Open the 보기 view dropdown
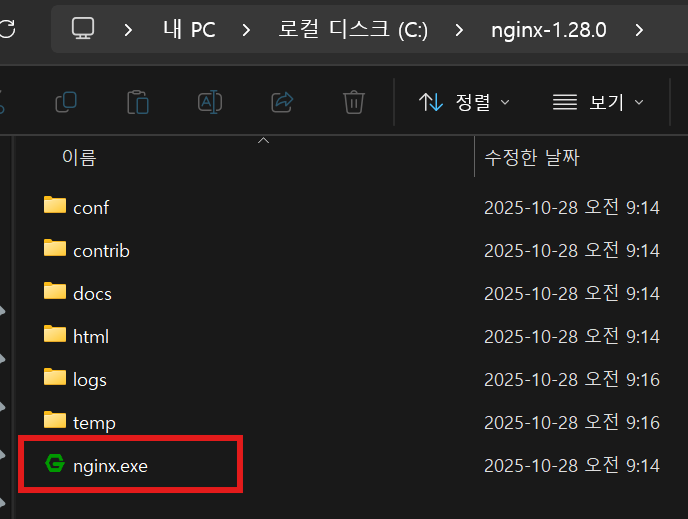The width and height of the screenshot is (688, 519). [598, 102]
